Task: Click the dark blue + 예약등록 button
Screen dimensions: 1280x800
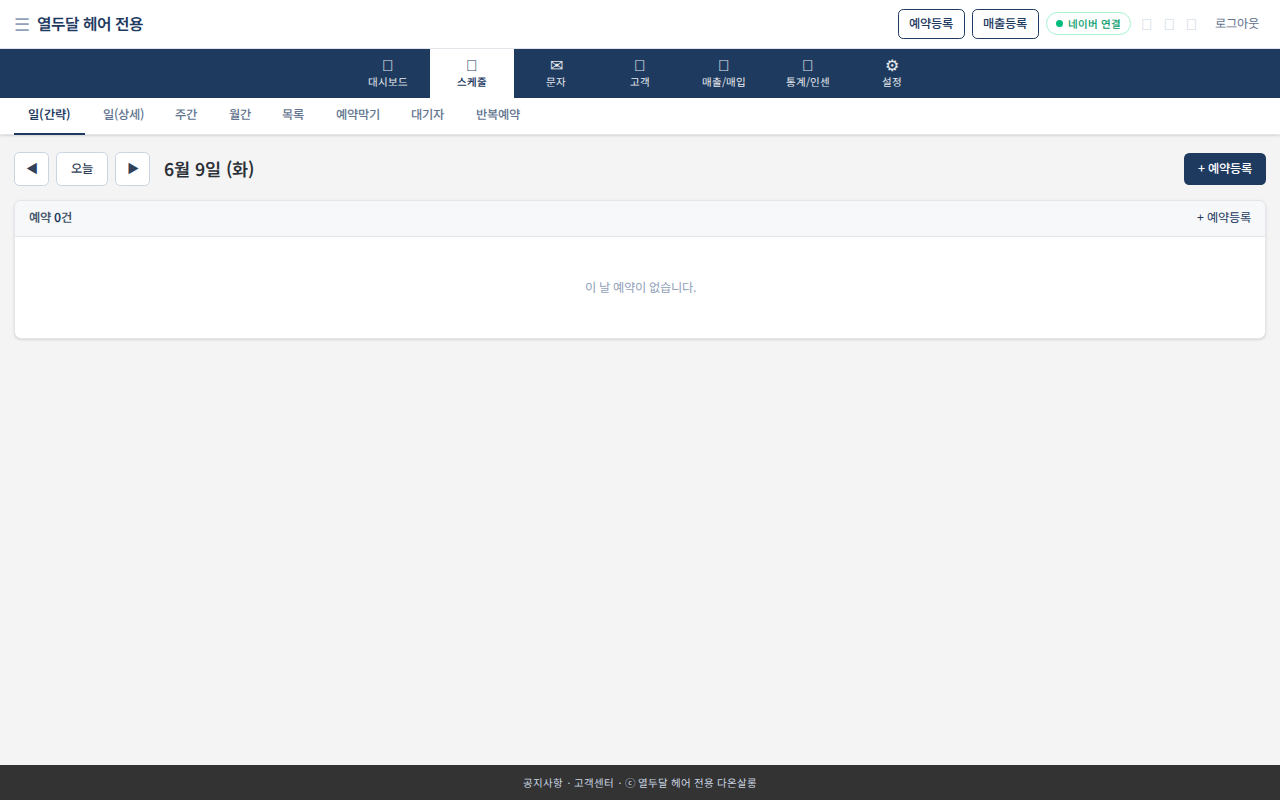Action: coord(1225,169)
